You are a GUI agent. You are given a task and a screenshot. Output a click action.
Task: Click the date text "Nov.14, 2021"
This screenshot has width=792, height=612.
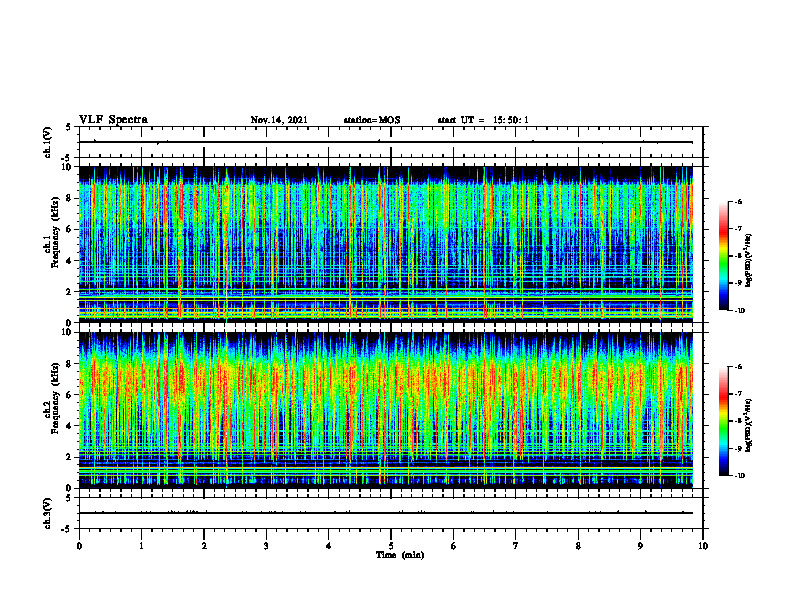click(x=279, y=120)
